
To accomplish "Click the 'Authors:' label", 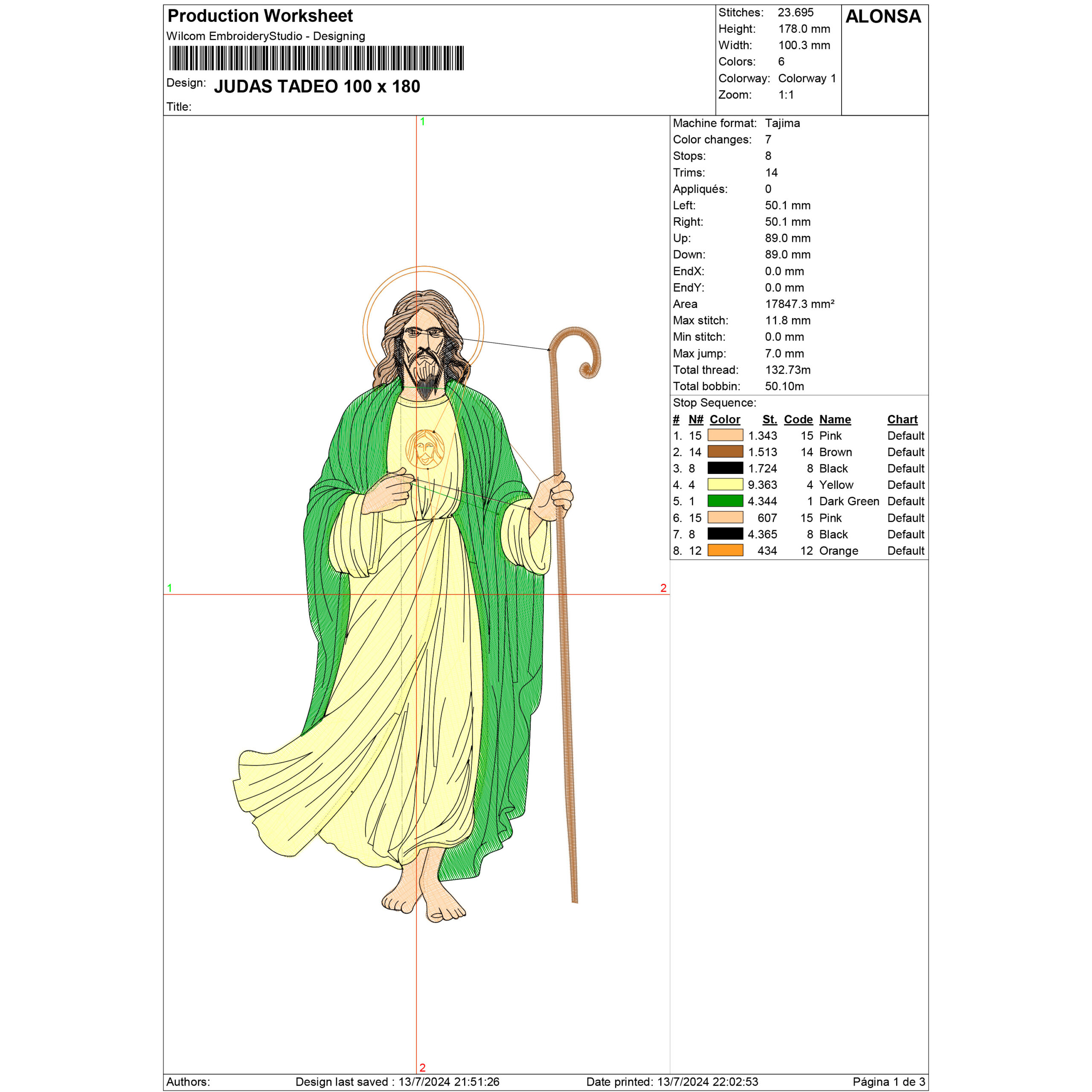I will coord(188,1082).
